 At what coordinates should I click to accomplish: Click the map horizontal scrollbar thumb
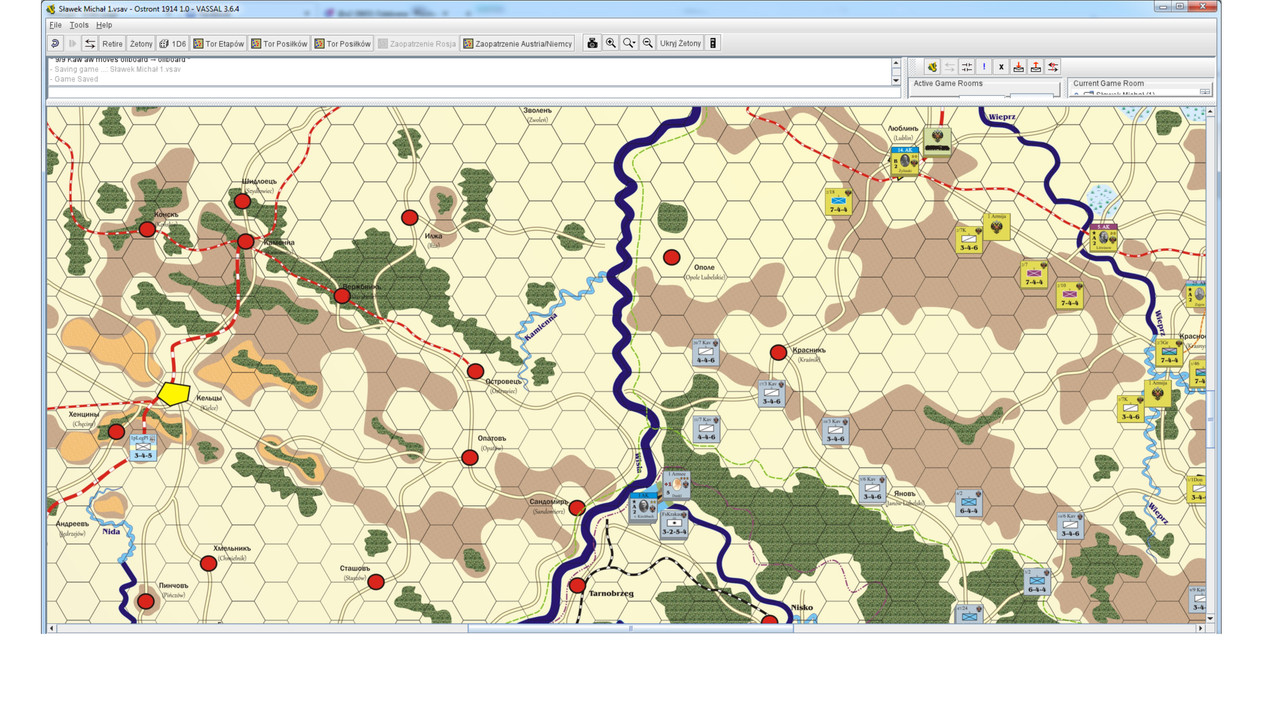[630, 628]
